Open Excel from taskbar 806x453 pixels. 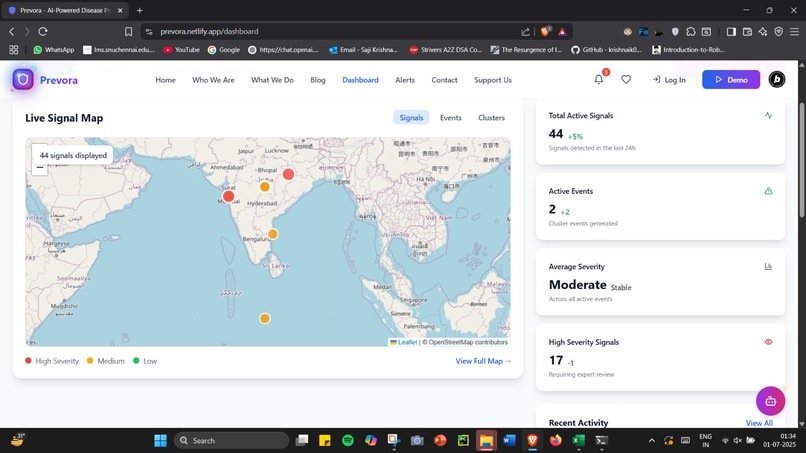pyautogui.click(x=579, y=440)
